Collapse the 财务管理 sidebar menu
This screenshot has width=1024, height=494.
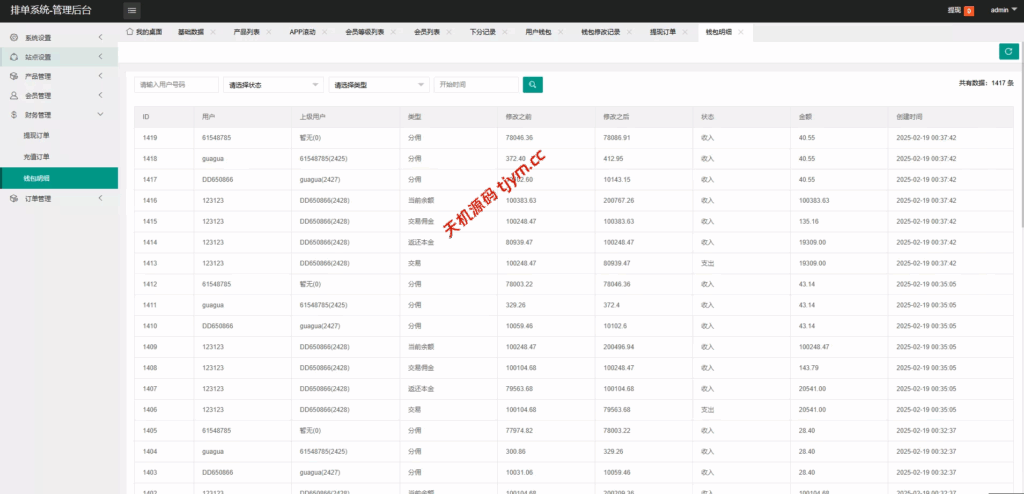pos(101,115)
